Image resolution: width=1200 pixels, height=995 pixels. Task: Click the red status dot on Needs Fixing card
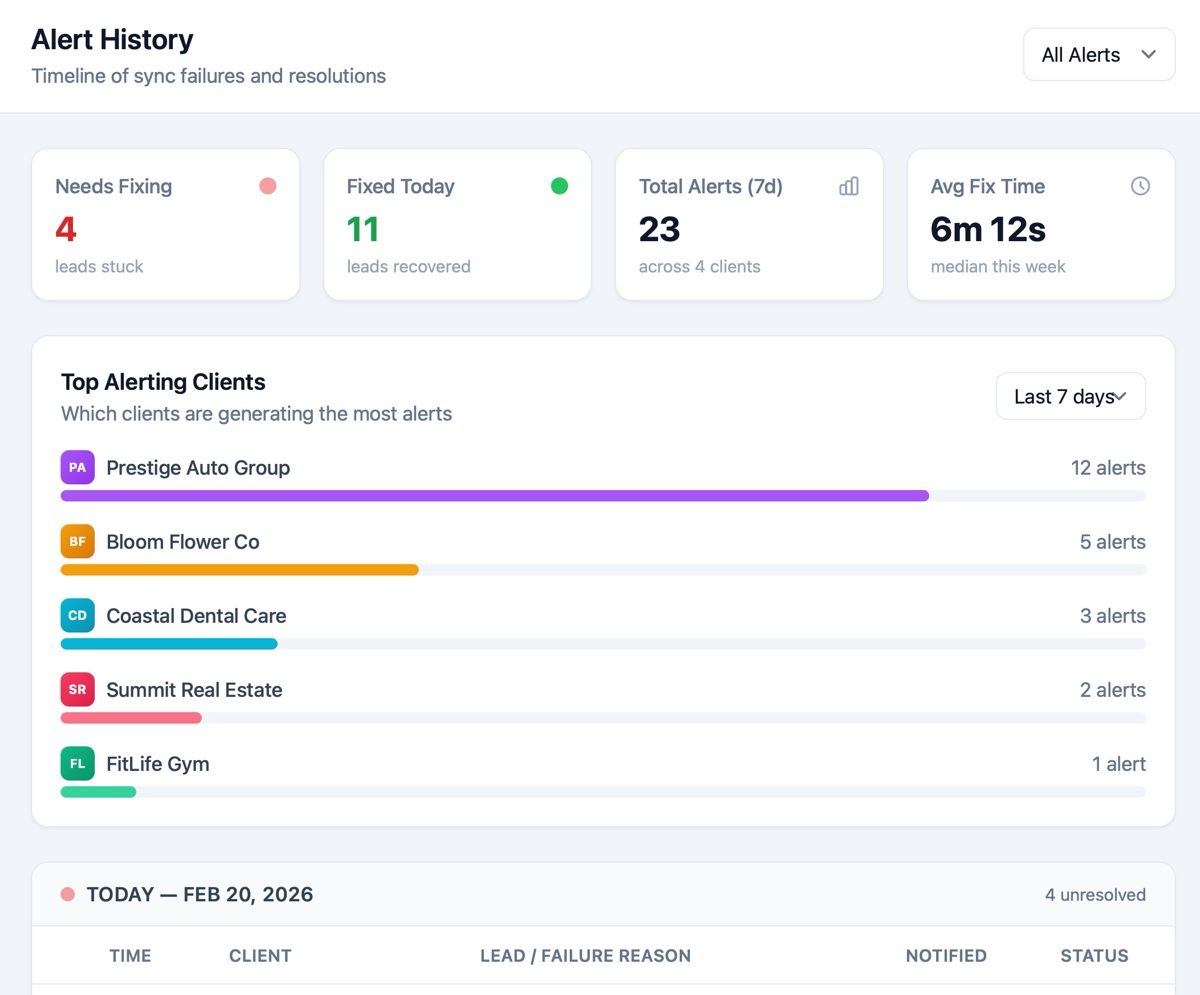(x=267, y=185)
